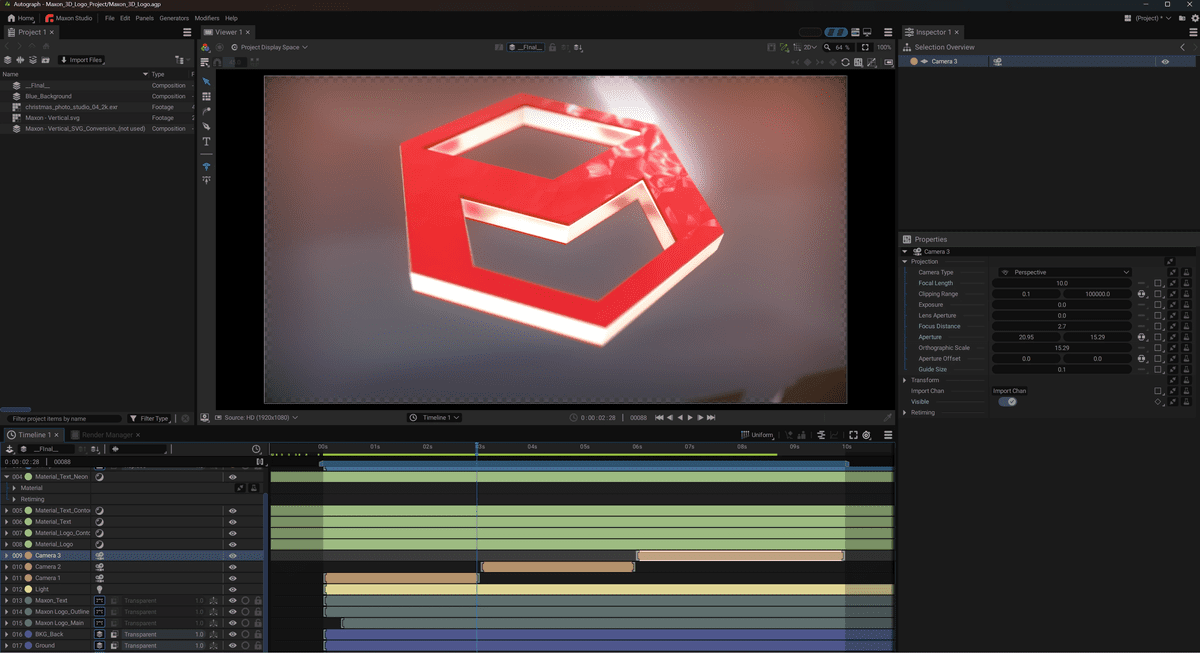This screenshot has width=1200, height=653.
Task: Toggle the Visible switch for Camera 3
Action: click(x=1007, y=402)
